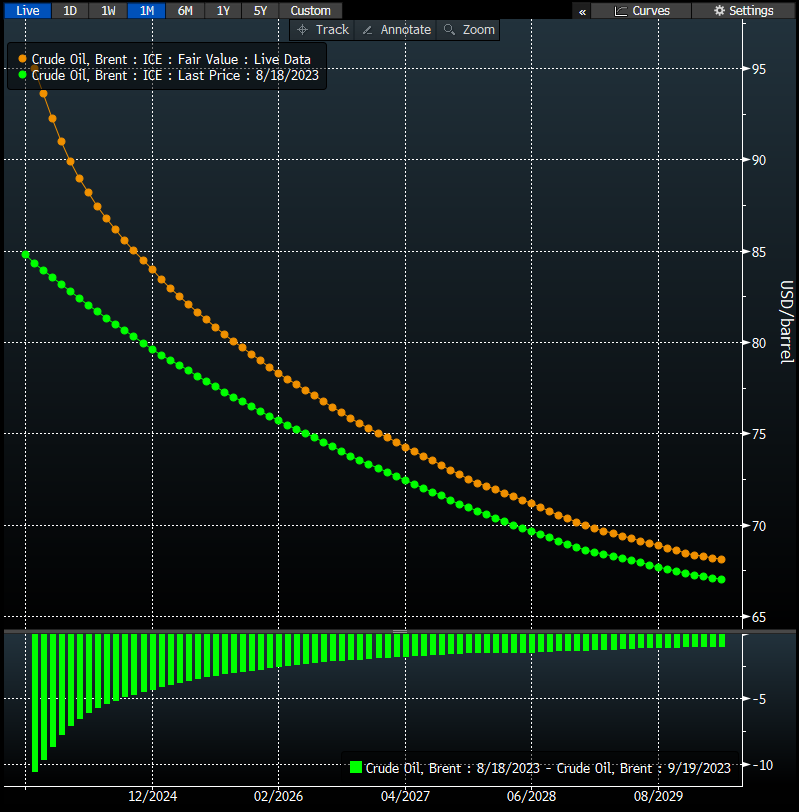Viewport: 799px width, 812px height.
Task: Open the Curves menu
Action: (x=641, y=11)
